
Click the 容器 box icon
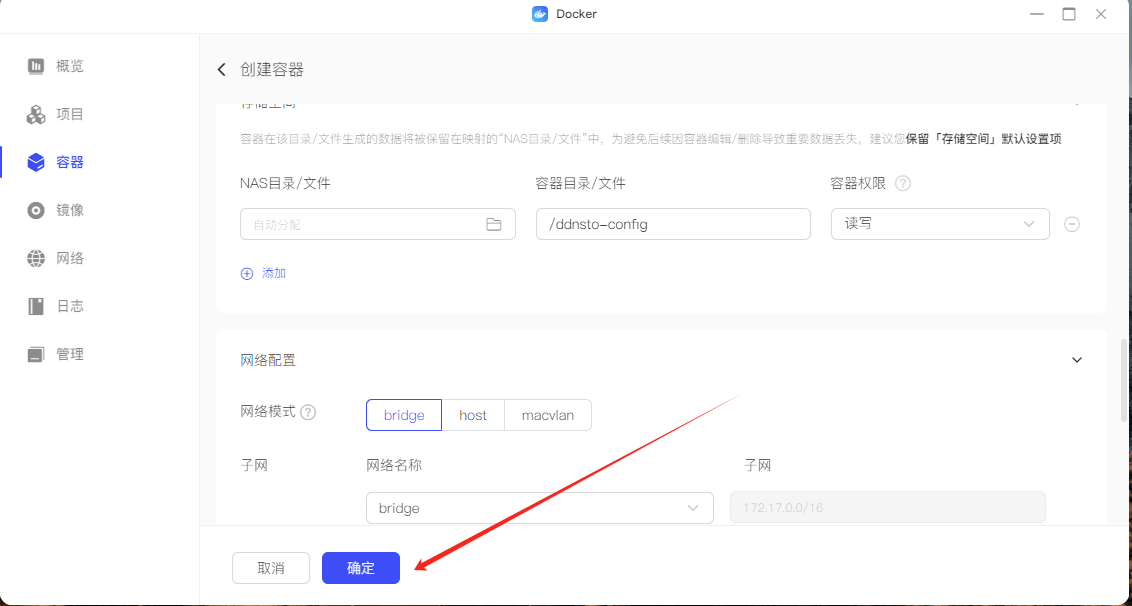tap(36, 163)
